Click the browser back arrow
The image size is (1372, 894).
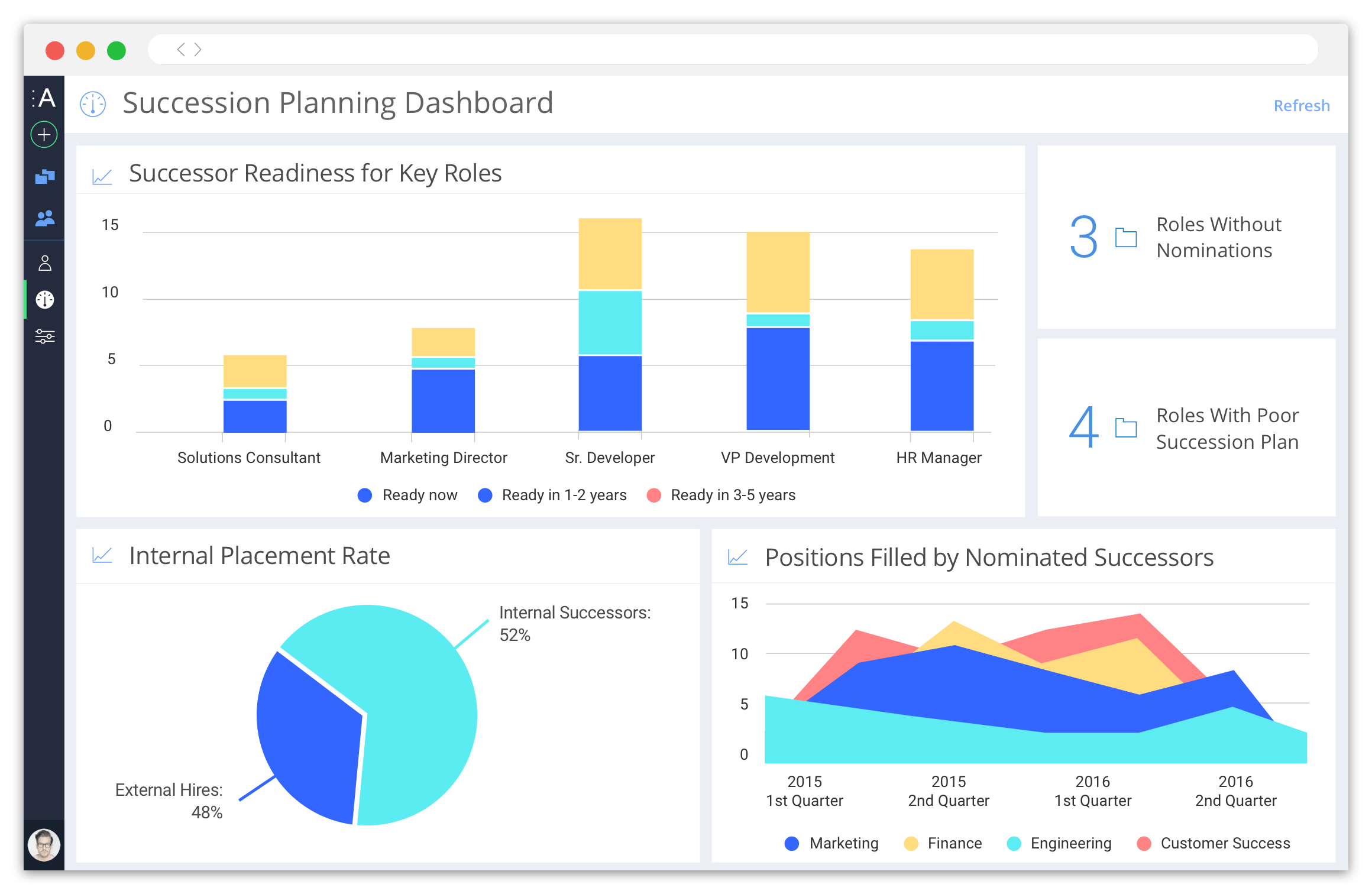coord(181,50)
